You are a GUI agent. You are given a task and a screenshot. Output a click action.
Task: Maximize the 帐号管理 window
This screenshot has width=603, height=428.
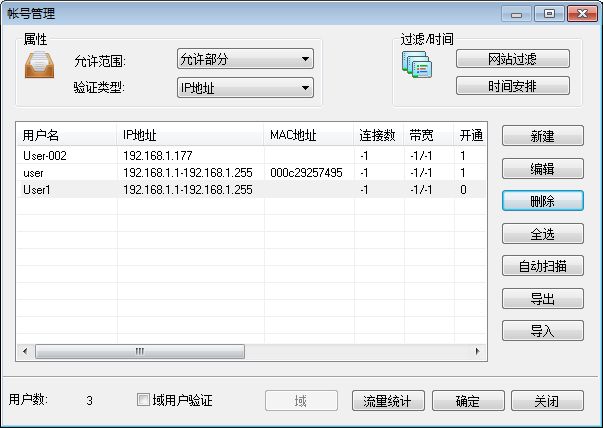549,14
